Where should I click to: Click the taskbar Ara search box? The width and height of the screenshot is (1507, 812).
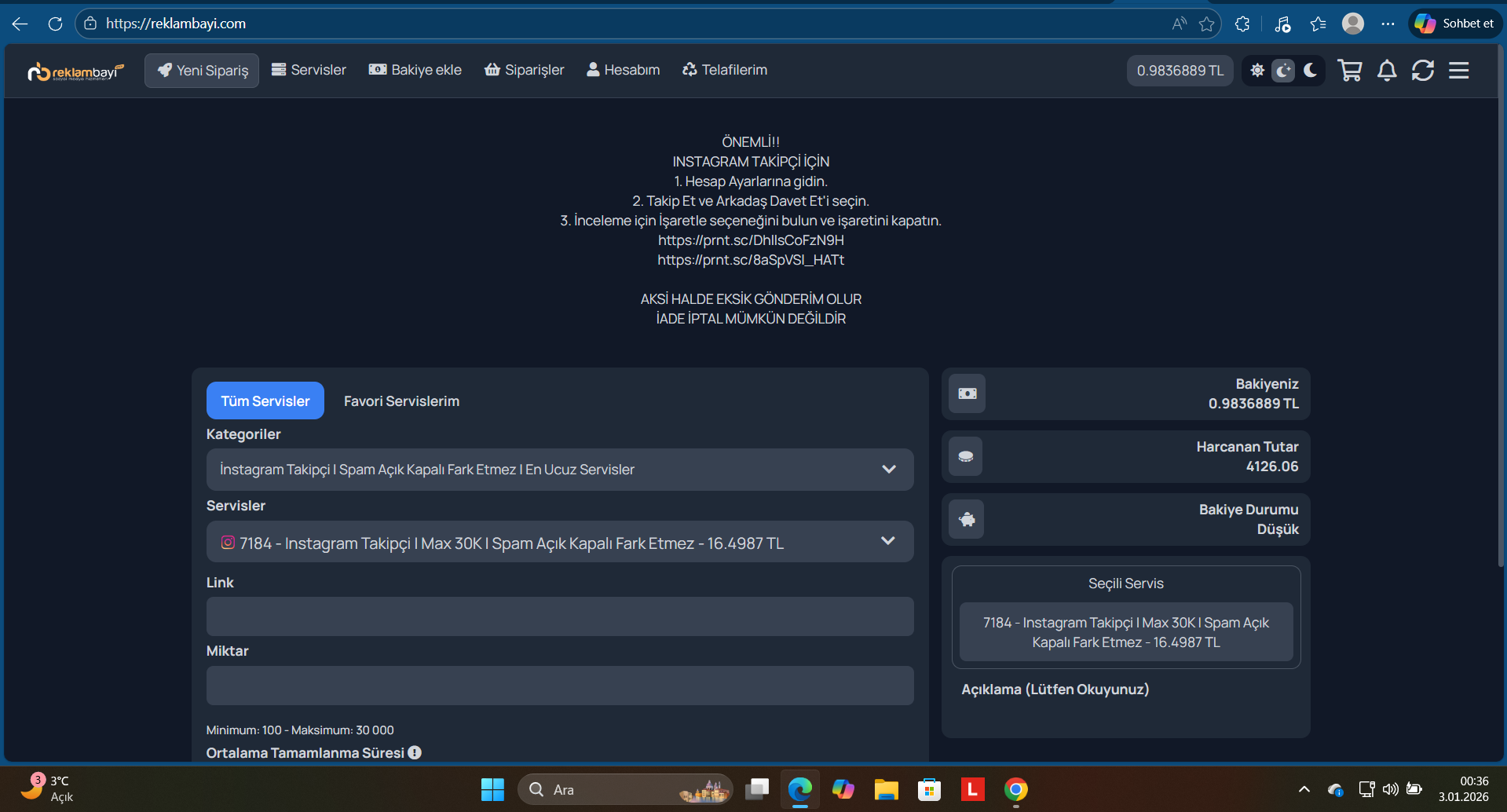click(625, 789)
